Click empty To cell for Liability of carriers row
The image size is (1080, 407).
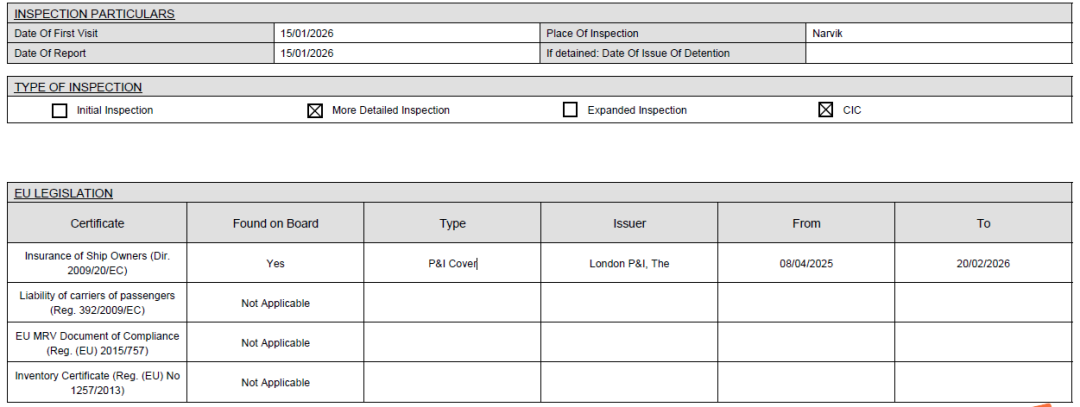[x=983, y=303]
